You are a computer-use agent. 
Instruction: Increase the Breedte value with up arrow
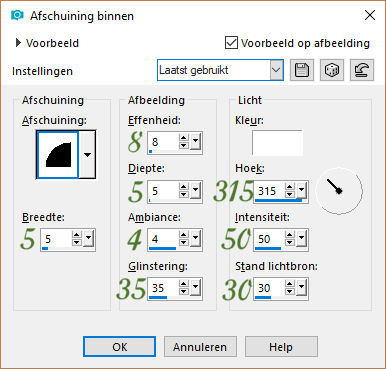(x=77, y=235)
